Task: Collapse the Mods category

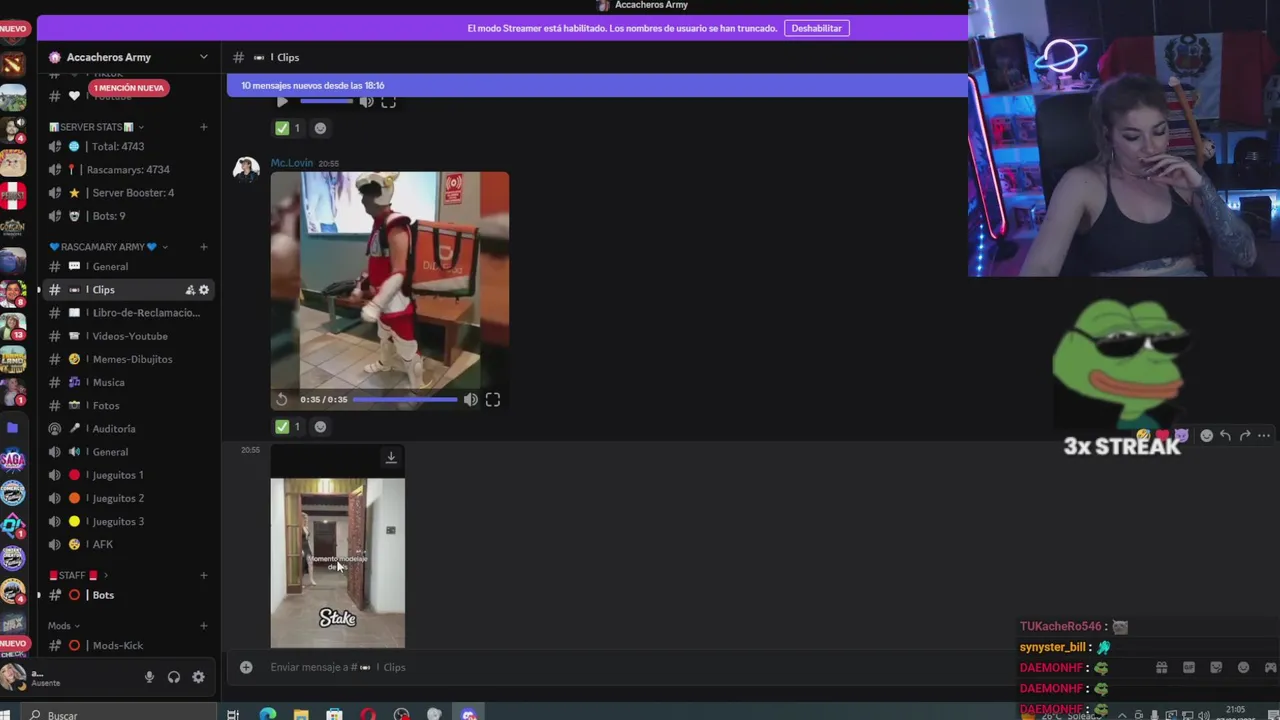Action: tap(64, 626)
